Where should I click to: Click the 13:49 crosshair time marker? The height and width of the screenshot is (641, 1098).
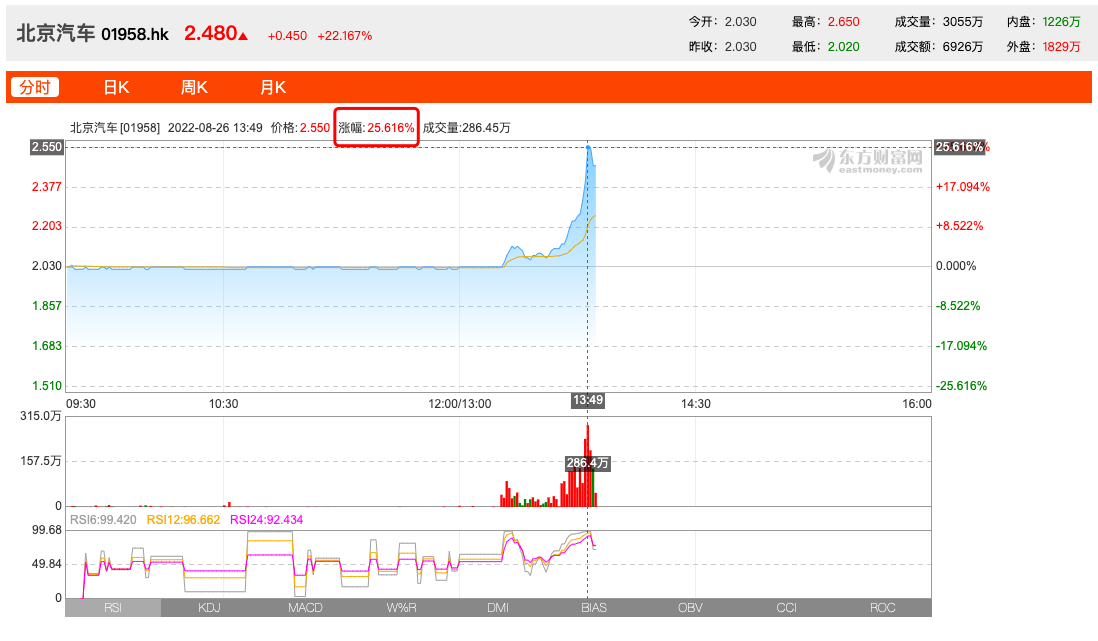[588, 400]
